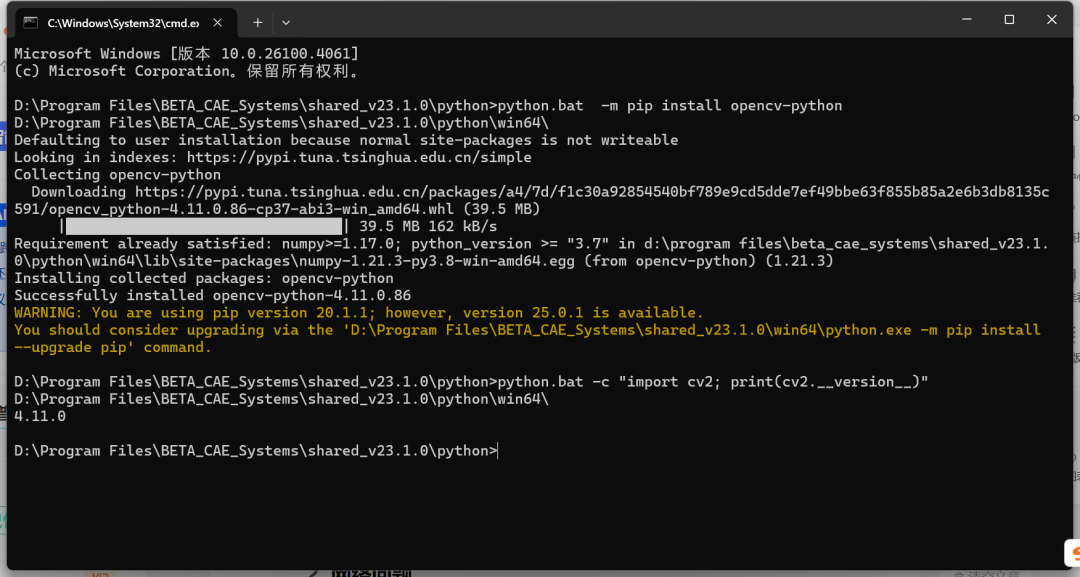The height and width of the screenshot is (577, 1080).
Task: Minimize the terminal window
Action: 967,19
